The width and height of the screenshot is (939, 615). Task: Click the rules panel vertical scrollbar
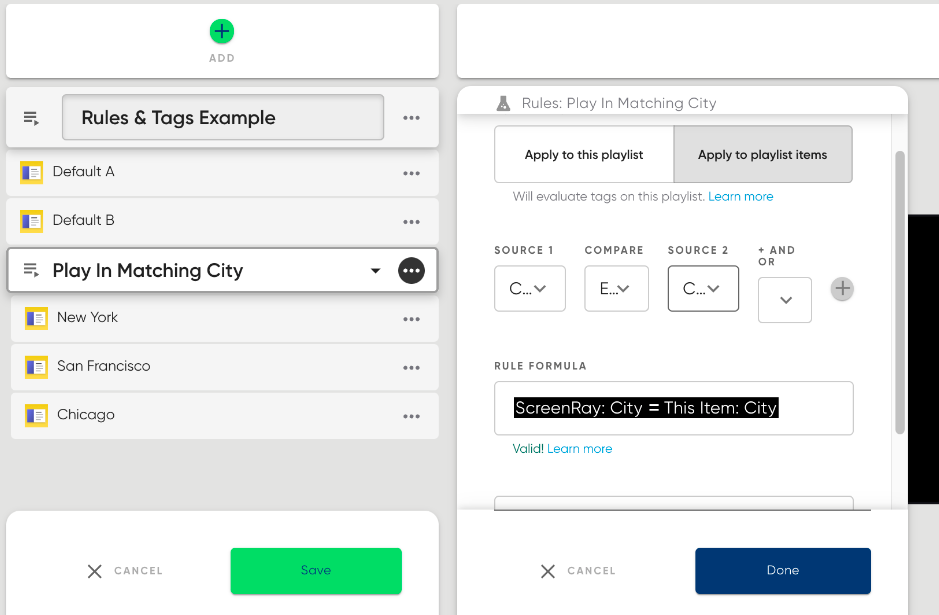[x=899, y=293]
